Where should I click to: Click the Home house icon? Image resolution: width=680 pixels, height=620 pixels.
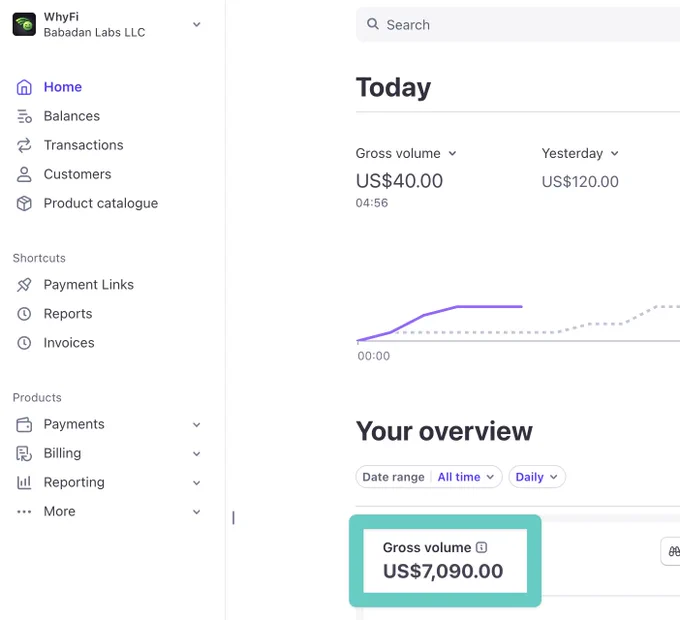tap(24, 87)
